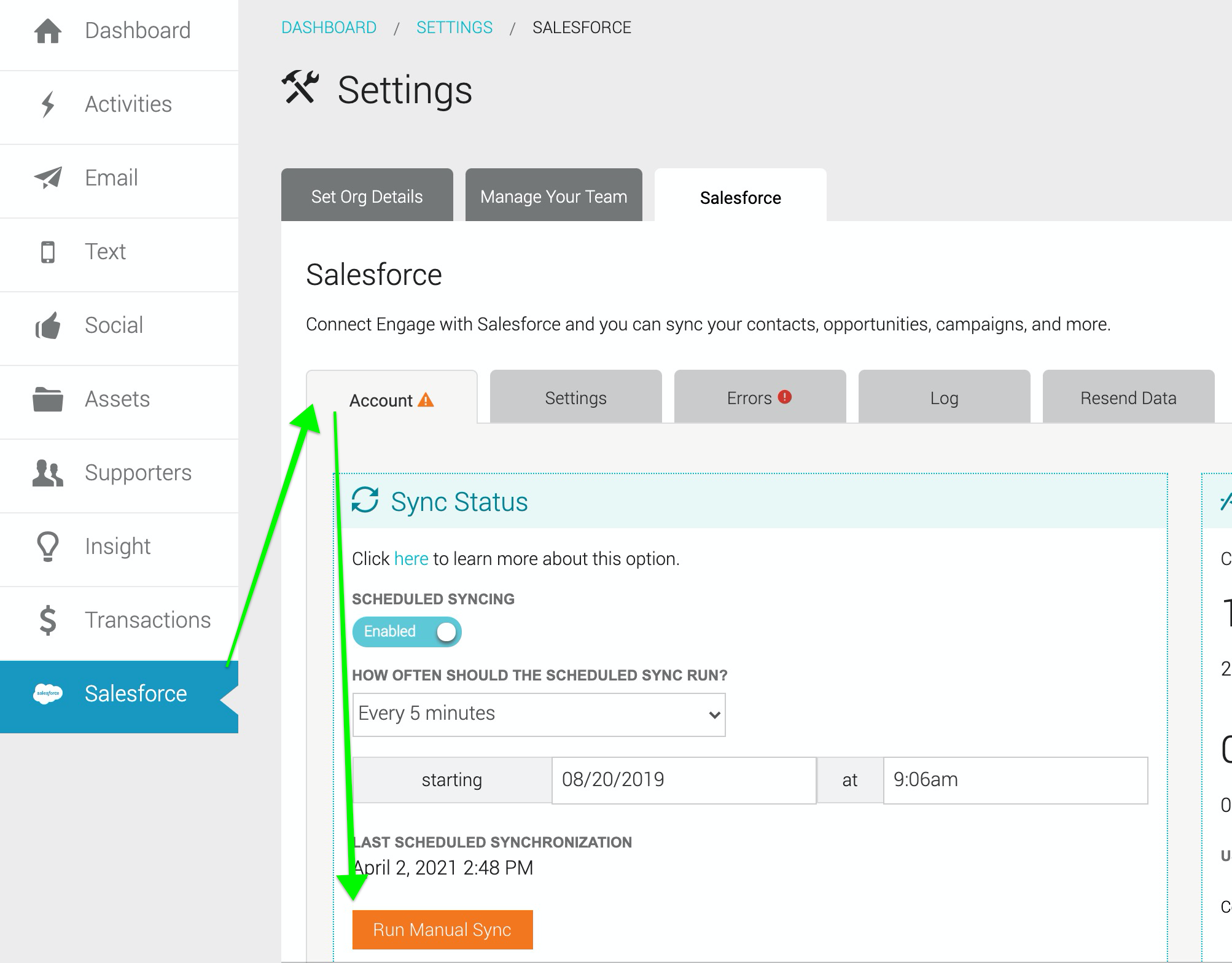Click the Assets folder icon
Image resolution: width=1232 pixels, height=963 pixels.
click(48, 399)
